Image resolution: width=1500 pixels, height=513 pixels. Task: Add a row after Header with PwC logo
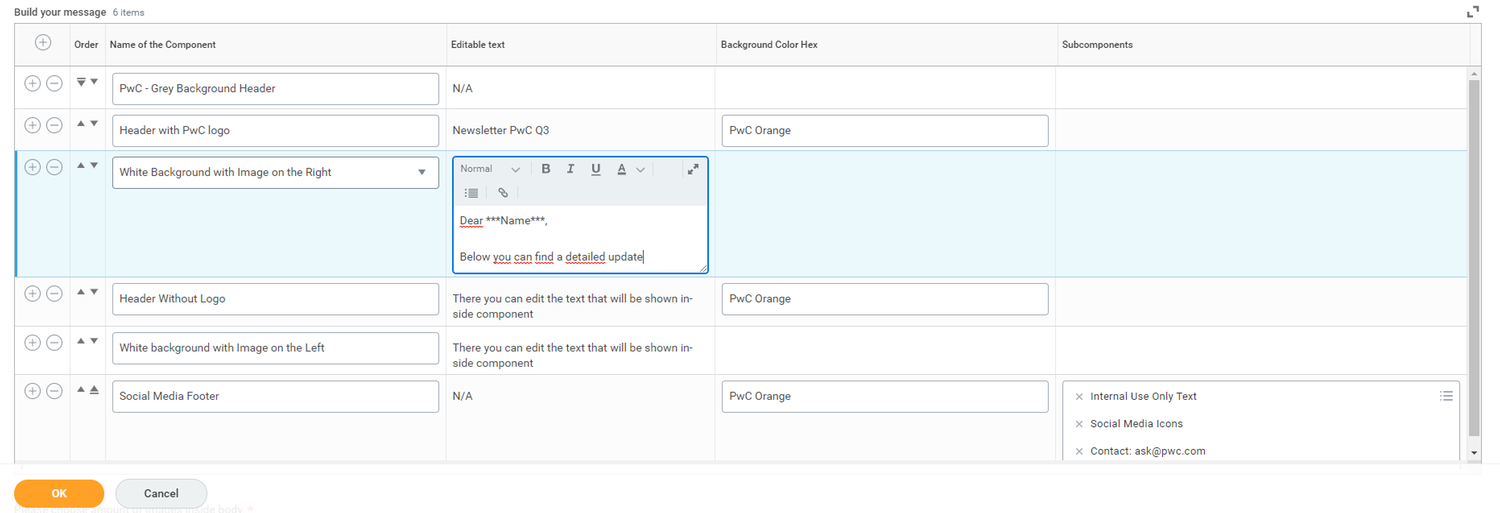(32, 125)
